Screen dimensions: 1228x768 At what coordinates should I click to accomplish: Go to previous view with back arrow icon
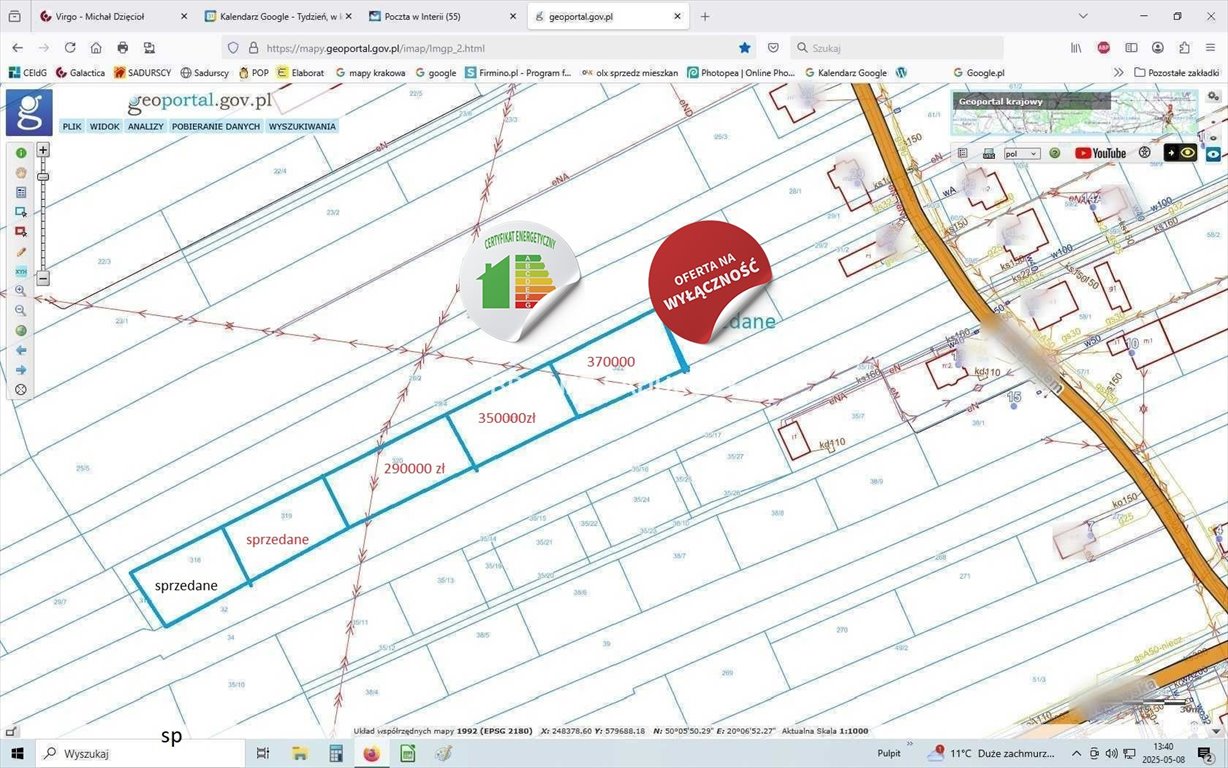[20, 350]
